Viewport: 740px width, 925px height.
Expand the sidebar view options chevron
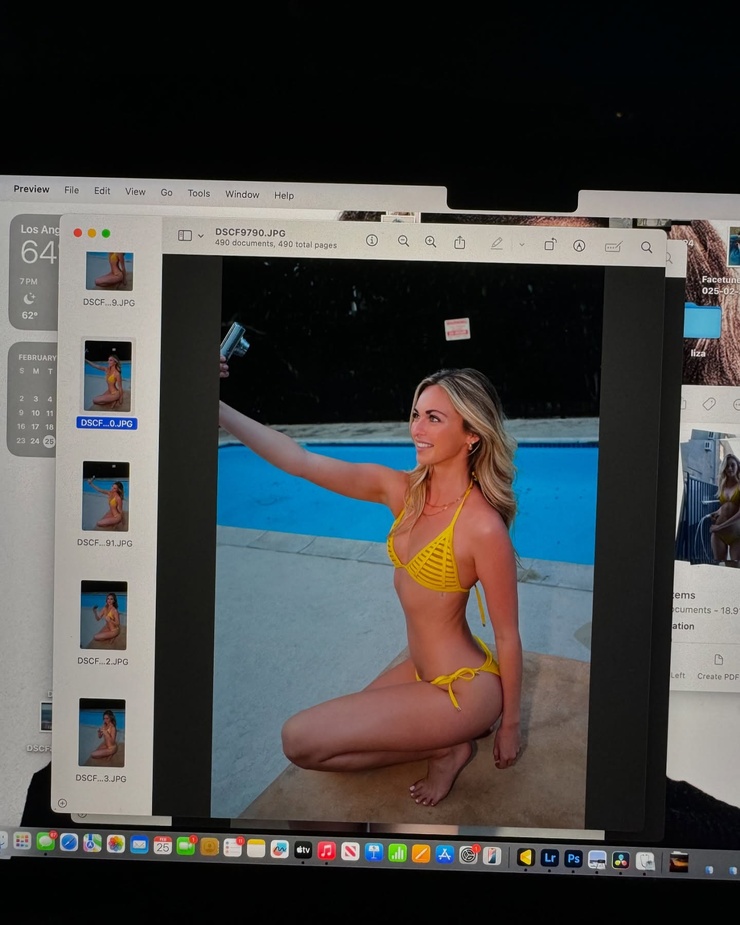[x=201, y=237]
